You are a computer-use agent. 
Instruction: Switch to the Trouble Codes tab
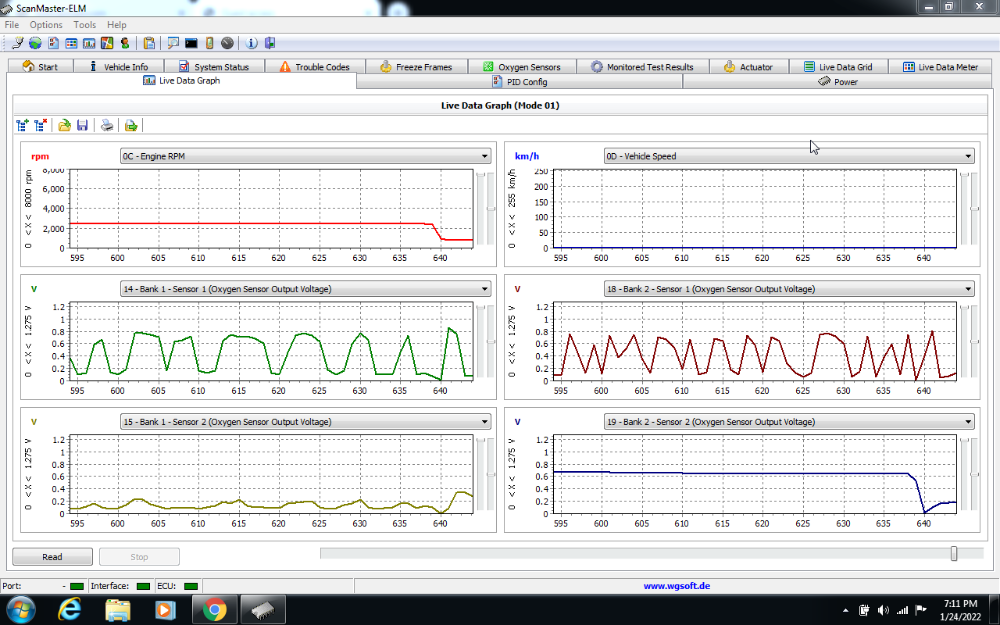click(x=314, y=67)
